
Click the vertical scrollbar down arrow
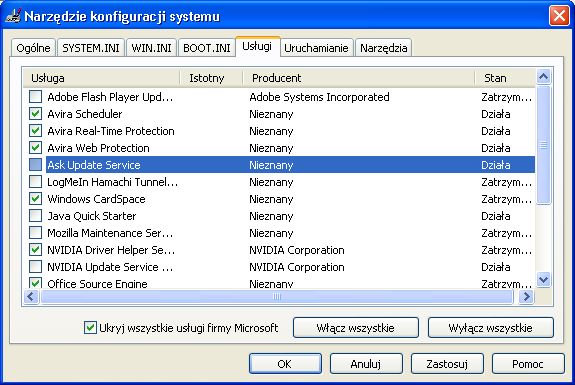point(543,280)
